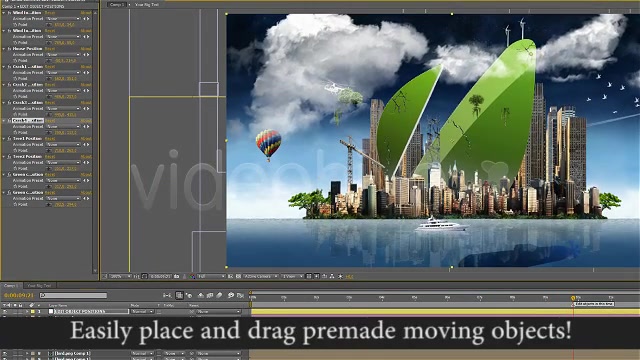Reset the House Position effect
The width and height of the screenshot is (640, 360).
[x=50, y=49]
